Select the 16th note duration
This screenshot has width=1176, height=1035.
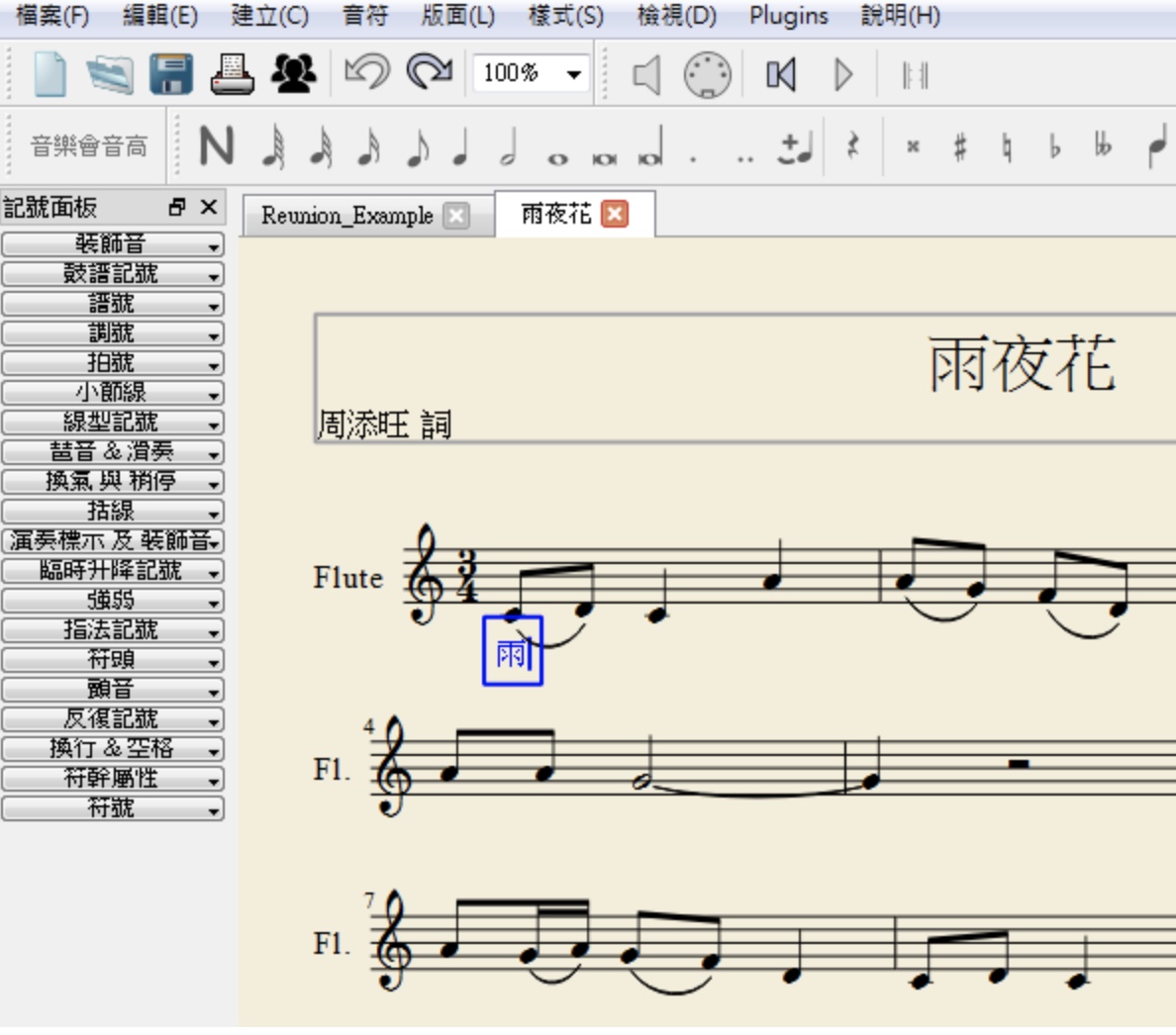click(369, 146)
